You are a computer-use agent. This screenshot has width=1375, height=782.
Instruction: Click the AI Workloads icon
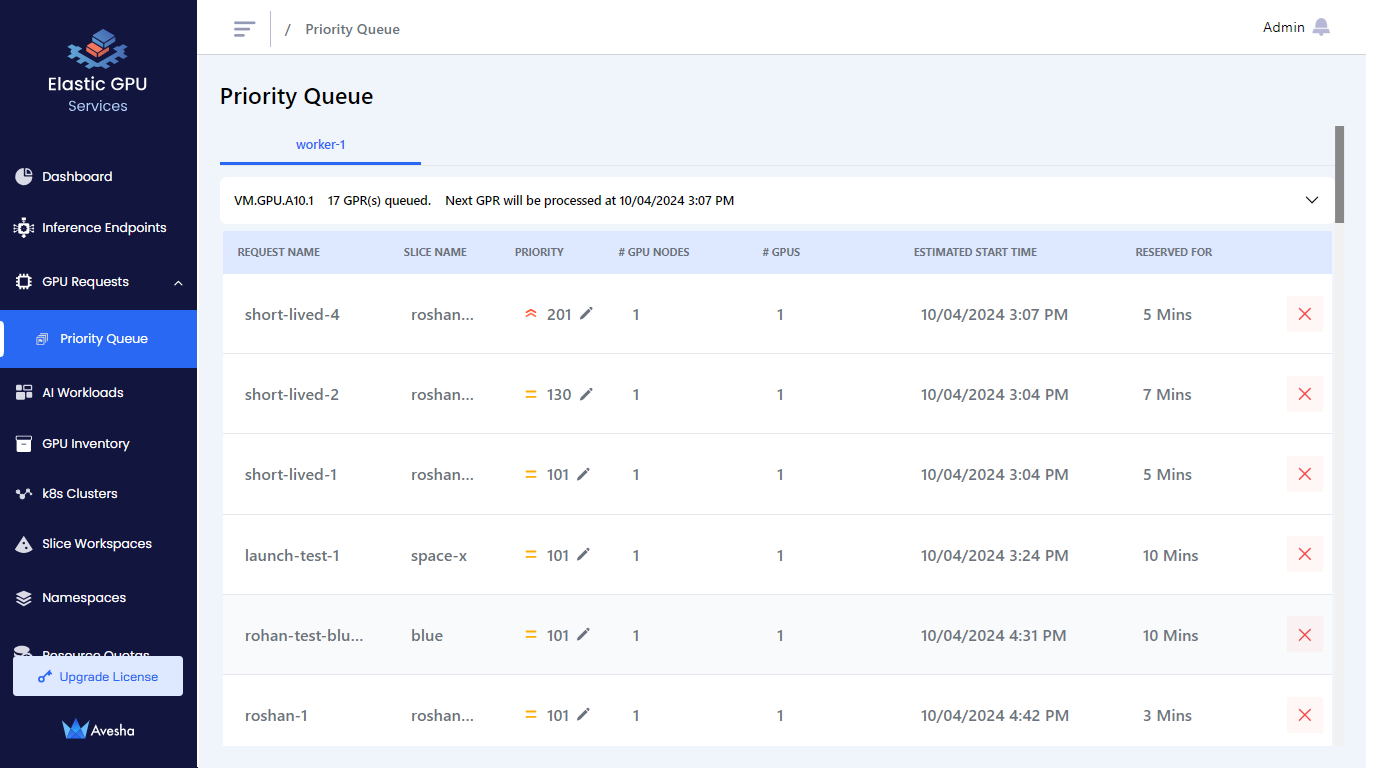[24, 393]
